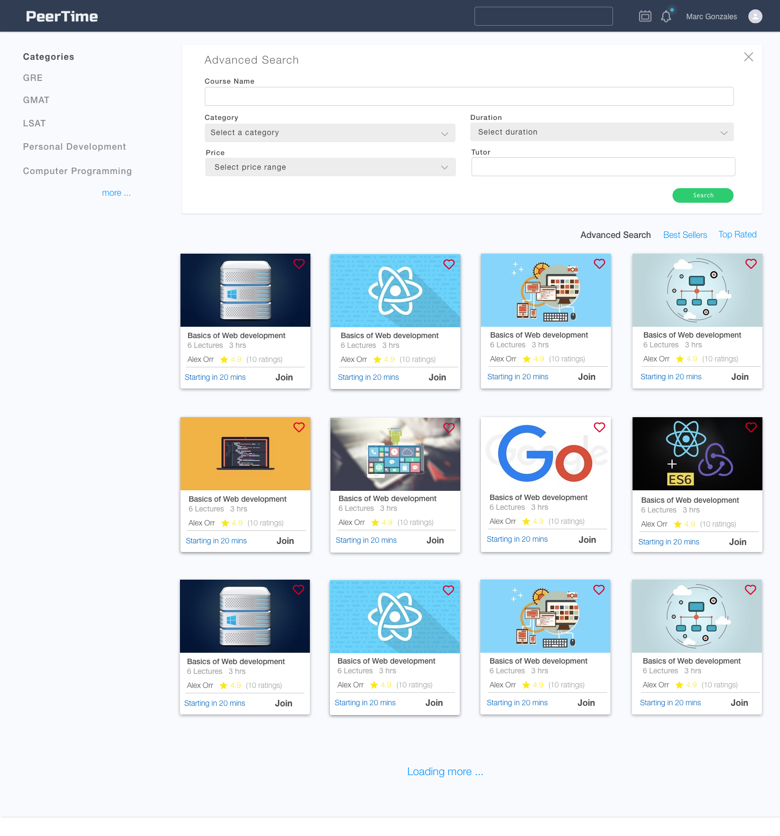This screenshot has height=836, width=780.
Task: Toggle heart on the ES6 course card
Action: (751, 427)
